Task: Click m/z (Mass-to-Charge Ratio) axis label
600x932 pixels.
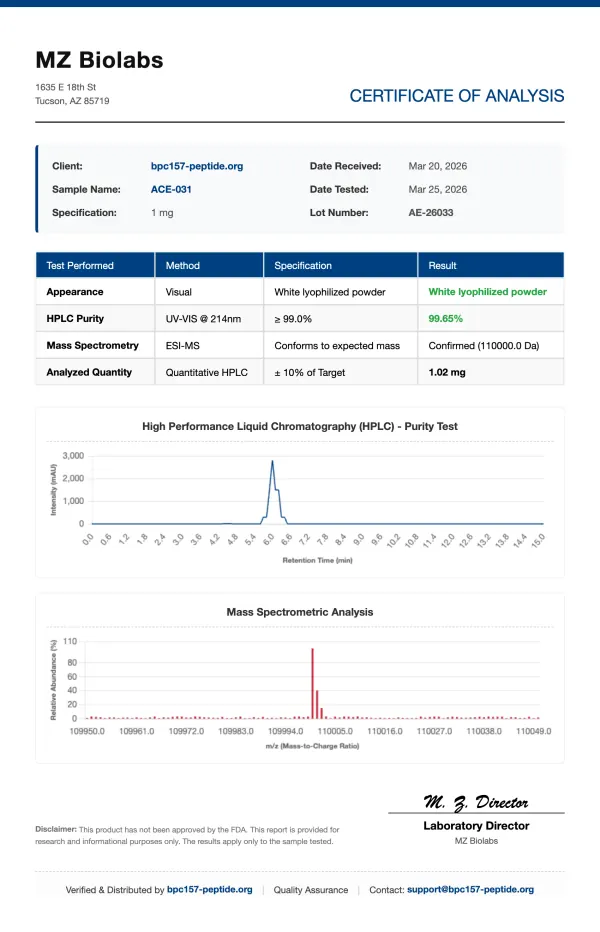Action: pos(312,746)
